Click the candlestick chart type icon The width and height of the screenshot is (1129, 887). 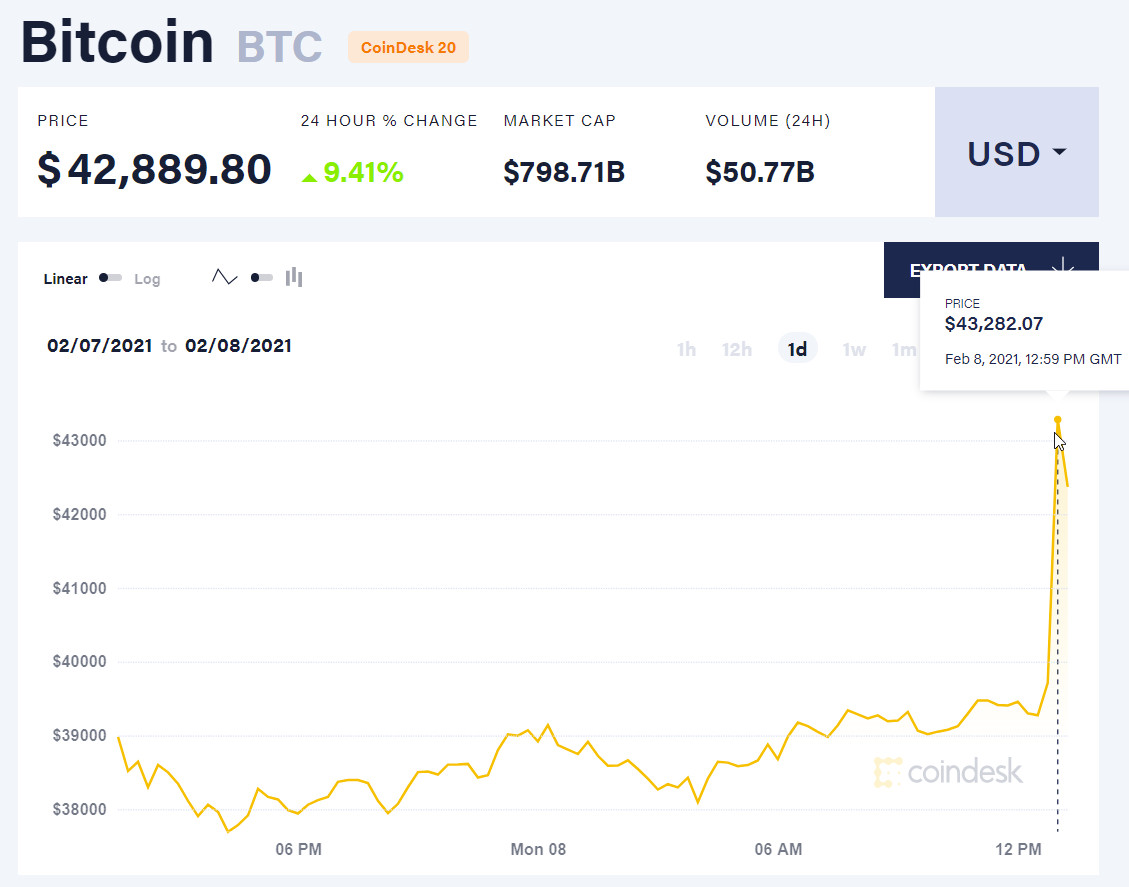294,277
